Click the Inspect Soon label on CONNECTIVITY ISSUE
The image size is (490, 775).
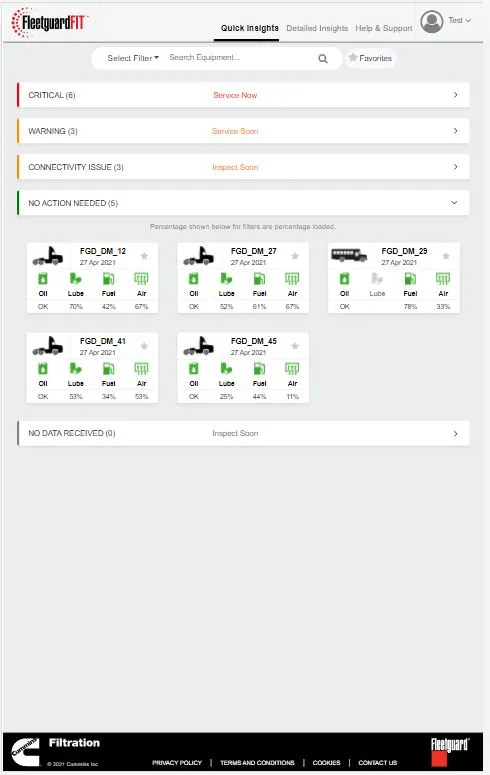pos(235,168)
